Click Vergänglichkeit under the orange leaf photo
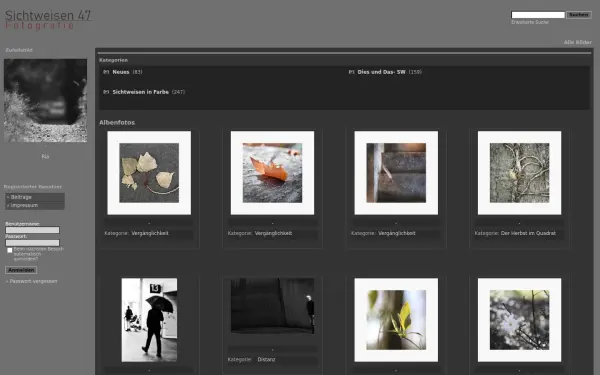 (273, 233)
